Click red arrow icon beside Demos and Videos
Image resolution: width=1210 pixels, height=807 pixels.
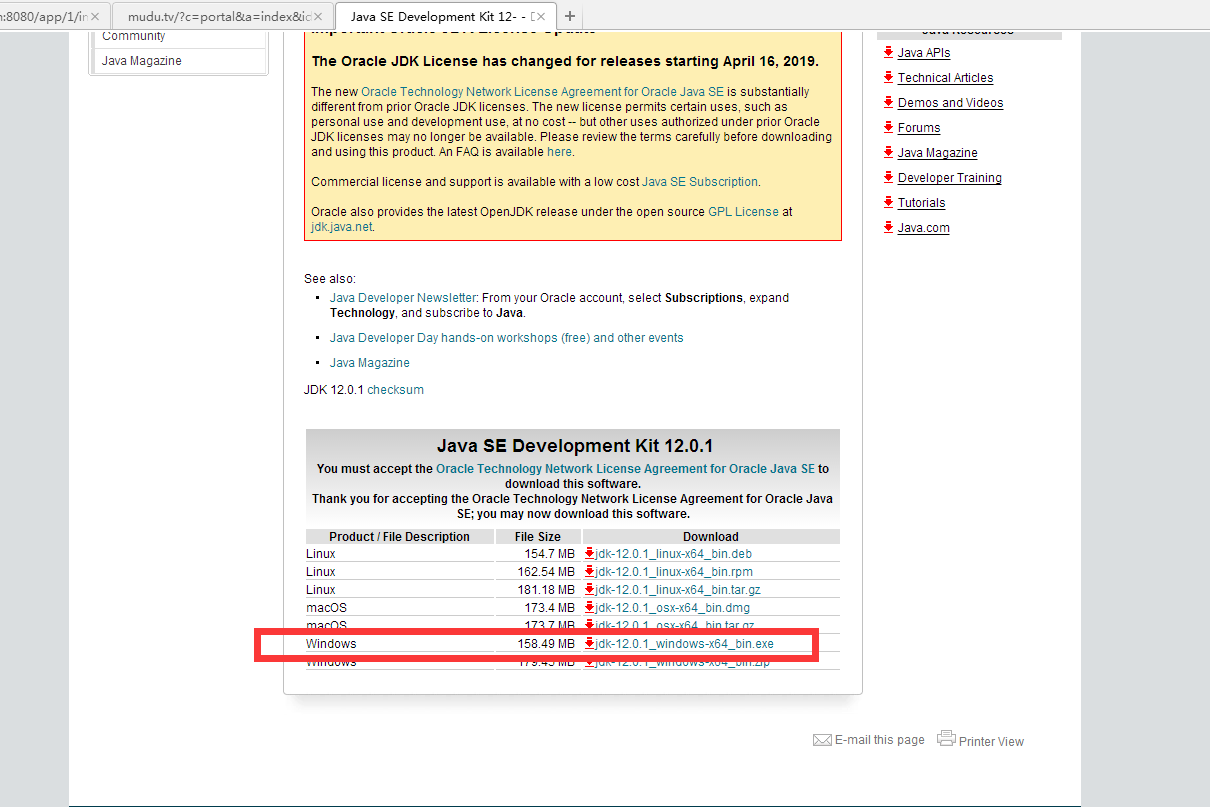click(888, 102)
